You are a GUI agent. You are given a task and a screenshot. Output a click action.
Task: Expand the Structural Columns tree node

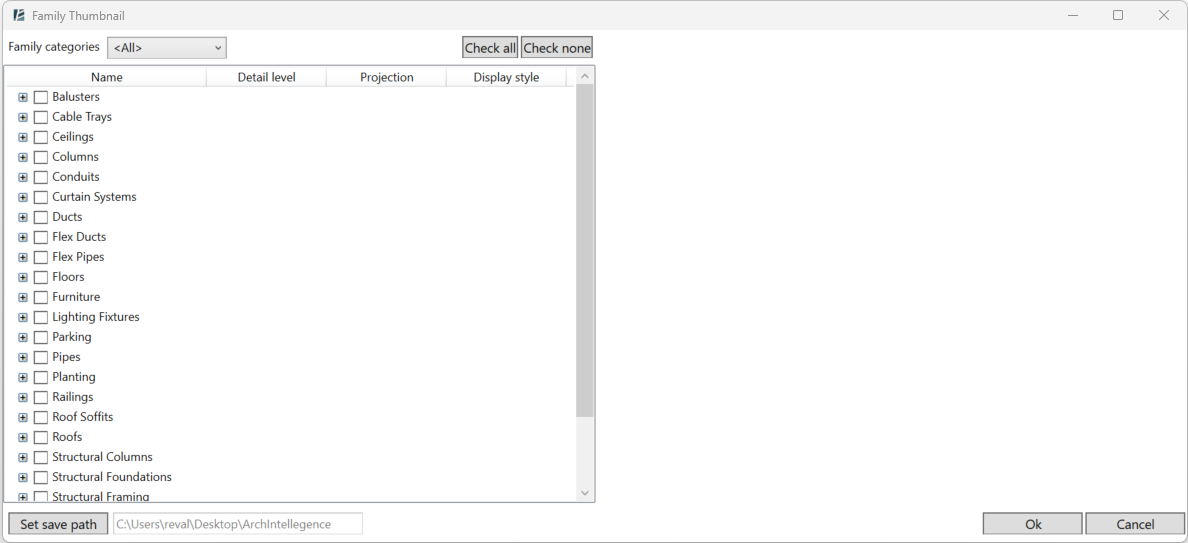23,457
